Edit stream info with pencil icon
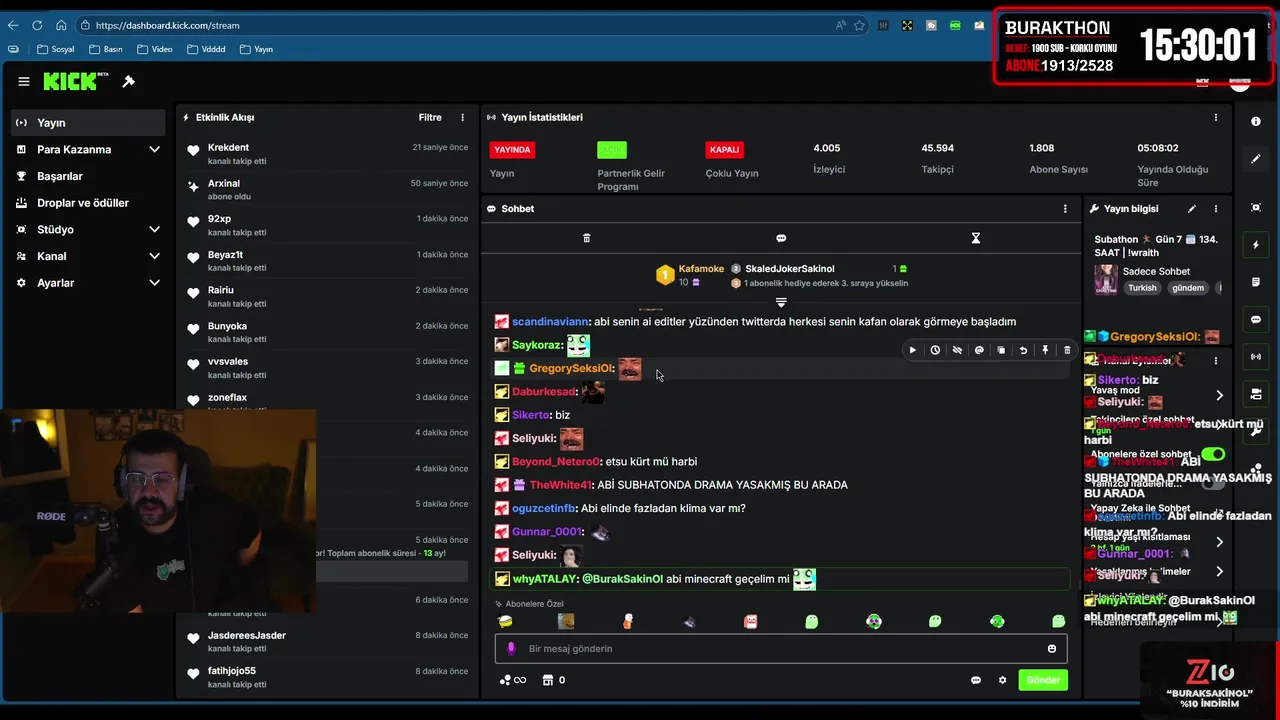The width and height of the screenshot is (1280, 720). [1192, 209]
